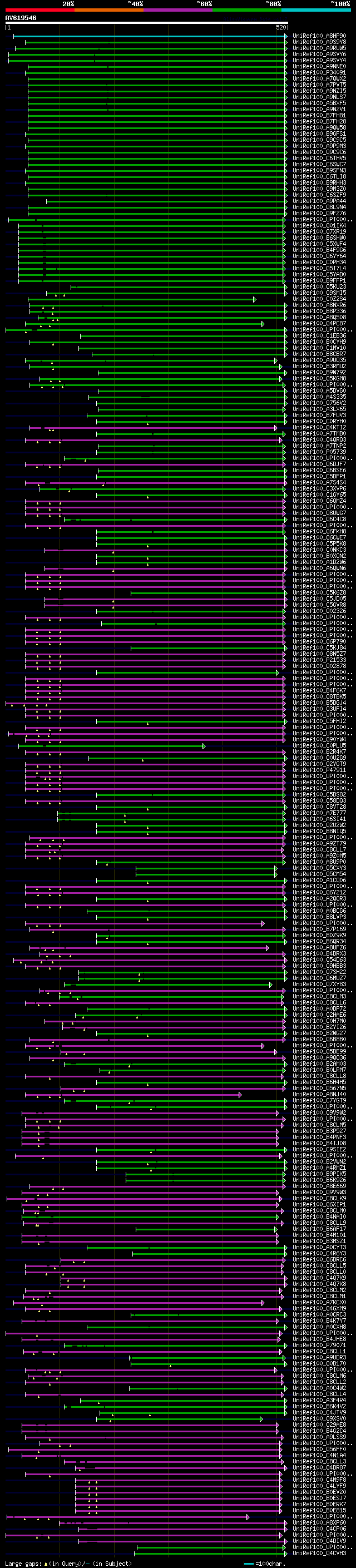The height and width of the screenshot is (1568, 356).
Task: Select the UniRef100_Q02878 label
Action: pyautogui.click(x=319, y=666)
